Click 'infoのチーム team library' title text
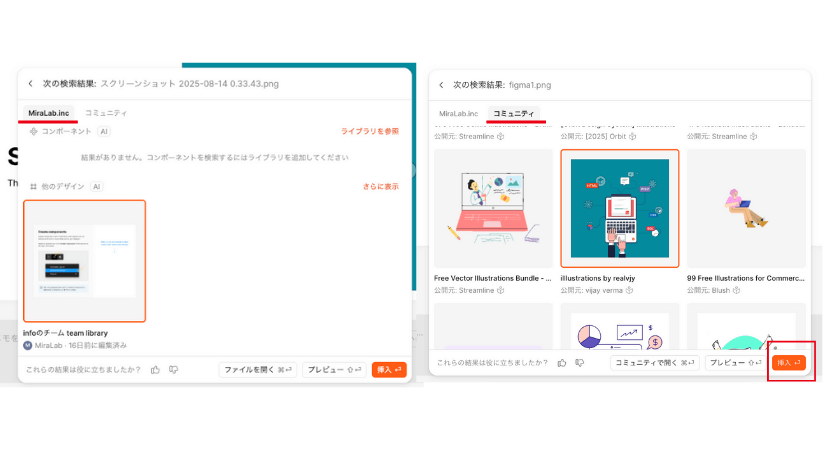This screenshot has height=450, width=830. 65,333
